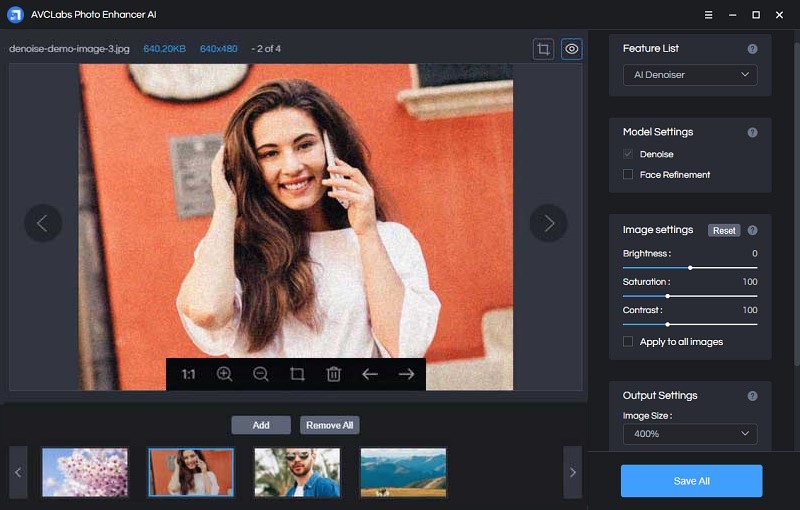
Task: Select the man with sunglasses thumbnail
Action: (x=297, y=472)
